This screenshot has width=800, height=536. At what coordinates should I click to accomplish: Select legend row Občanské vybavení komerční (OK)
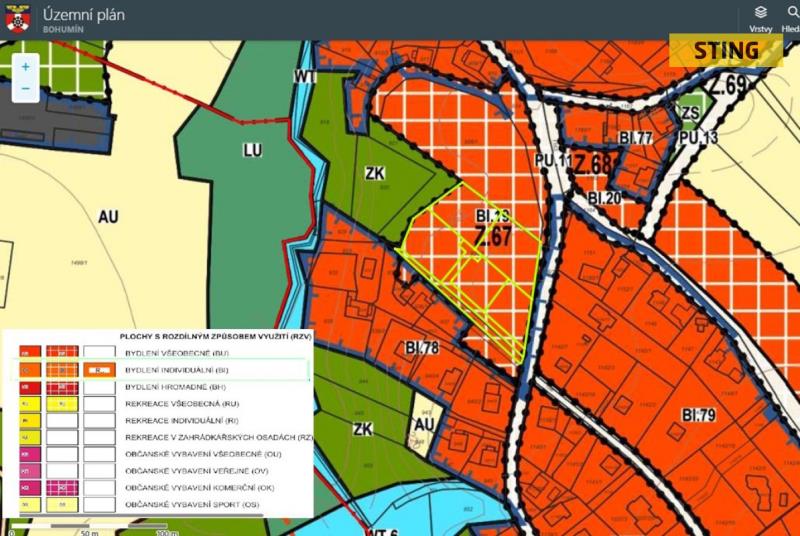199,488
